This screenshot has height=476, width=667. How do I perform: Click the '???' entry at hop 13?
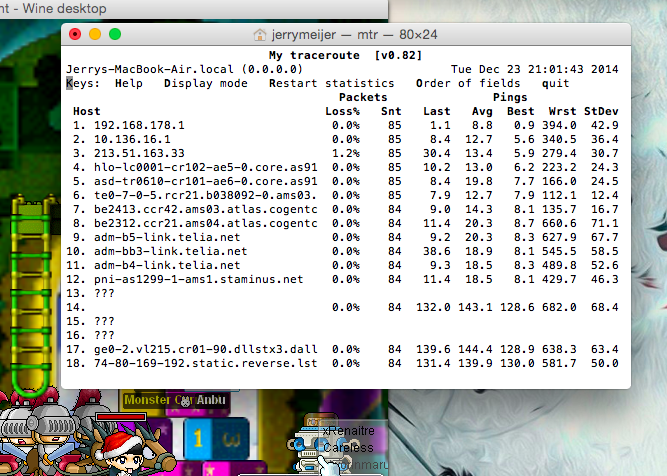104,294
